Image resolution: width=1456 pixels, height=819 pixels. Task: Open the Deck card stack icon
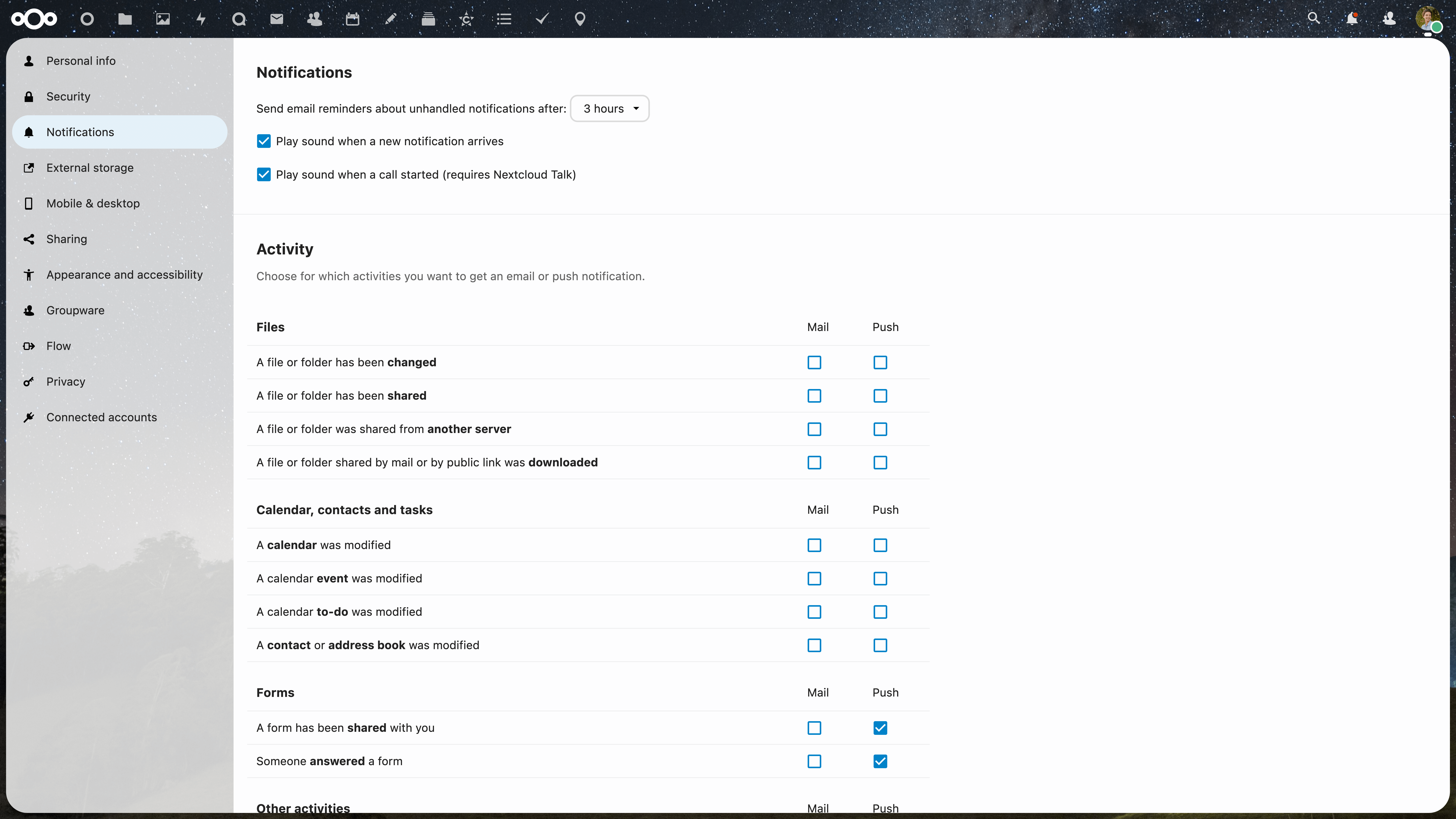pyautogui.click(x=428, y=19)
